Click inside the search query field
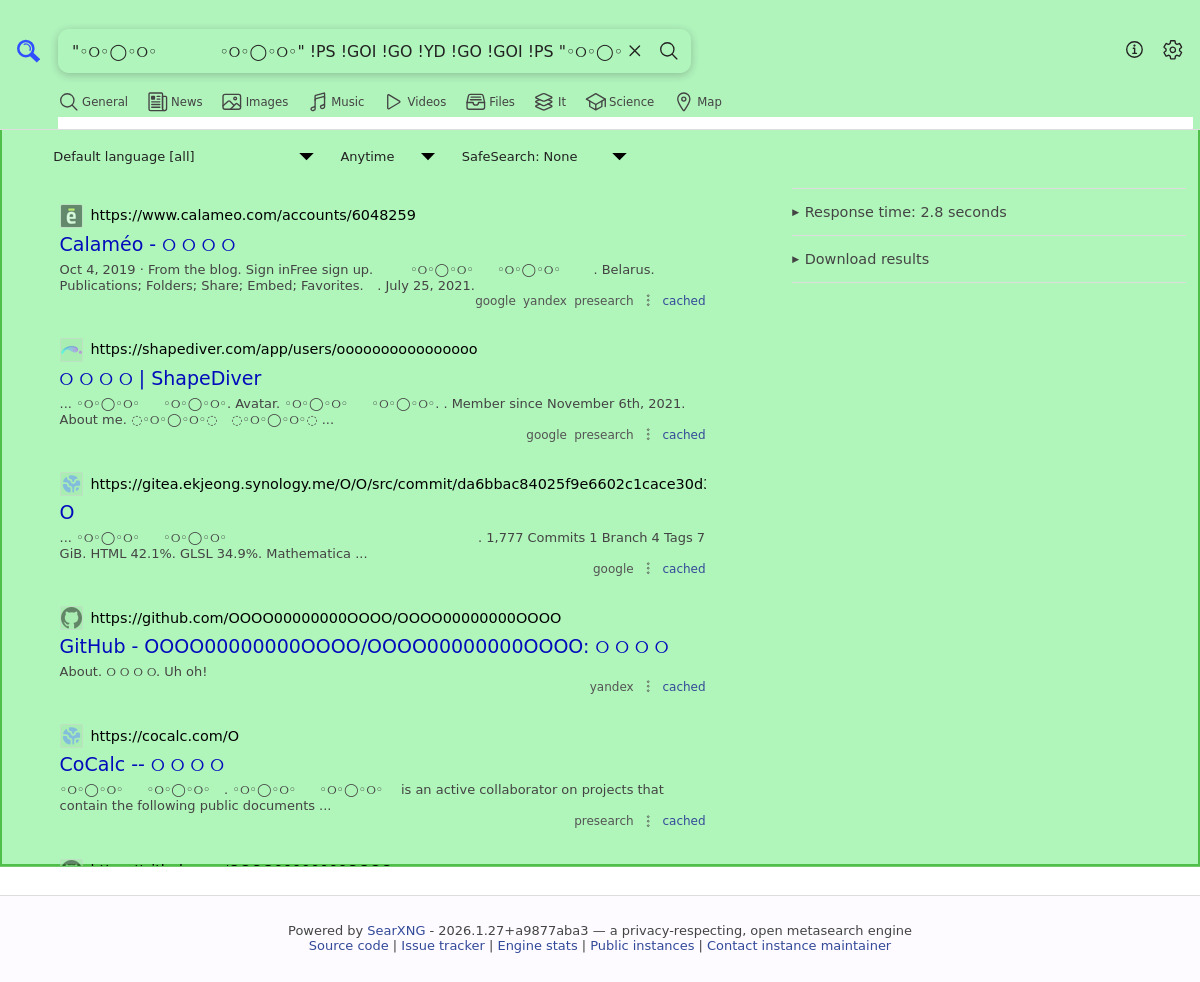 340,51
